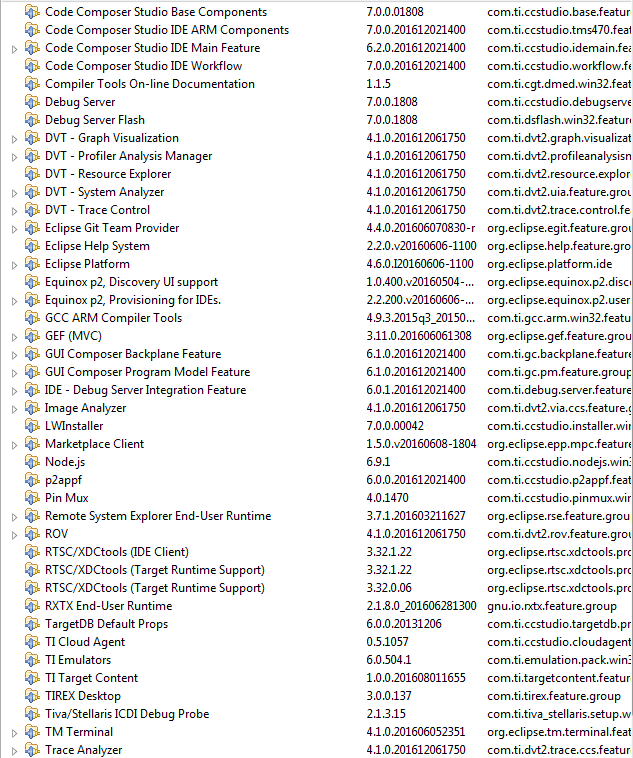The width and height of the screenshot is (633, 758).
Task: Click the gnu.io.rxtx.feature.group ID
Action: coord(552,606)
